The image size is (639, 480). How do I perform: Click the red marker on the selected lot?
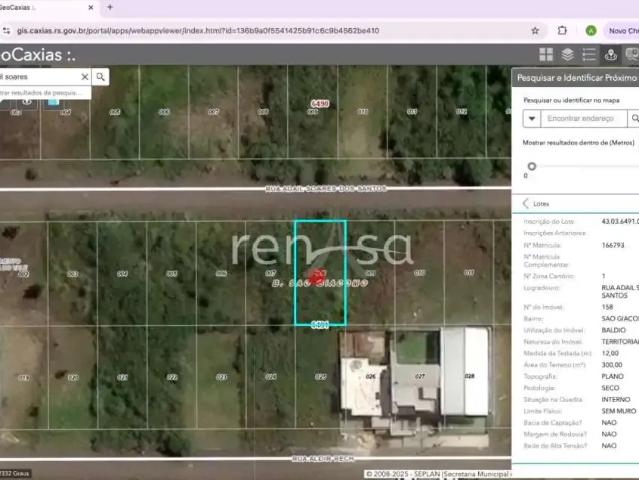317,275
